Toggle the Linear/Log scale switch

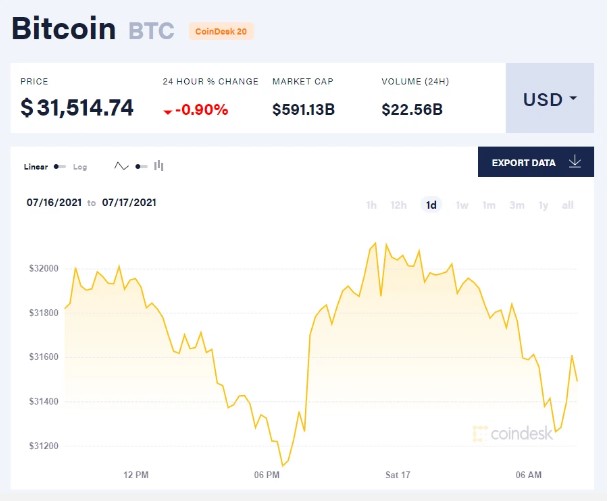[60, 167]
